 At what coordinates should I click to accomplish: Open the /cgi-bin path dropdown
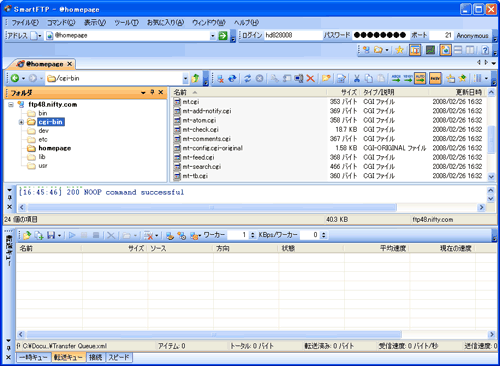click(x=185, y=78)
